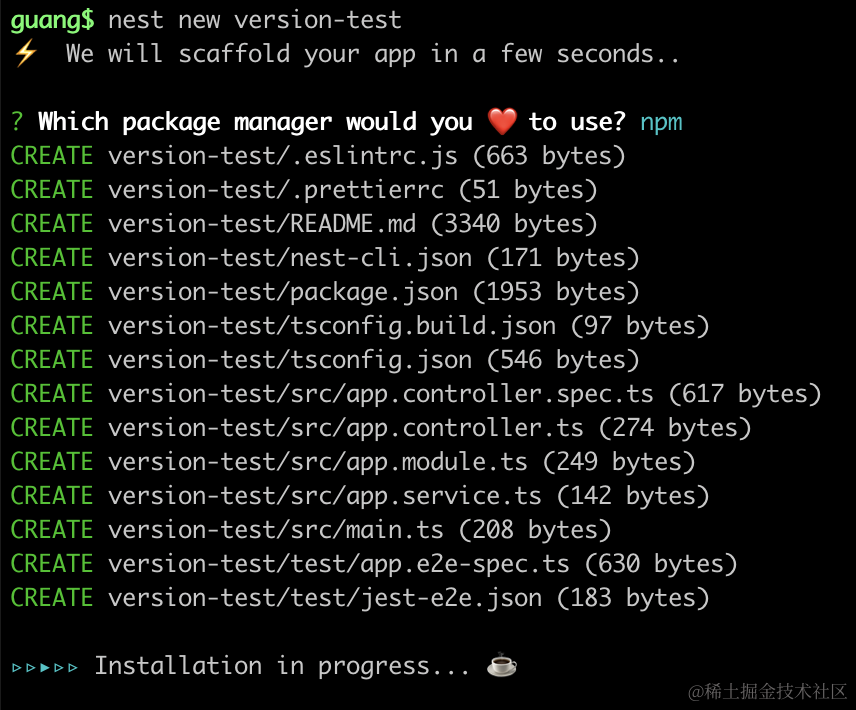Click the "nest new version-test" command text

pos(254,19)
